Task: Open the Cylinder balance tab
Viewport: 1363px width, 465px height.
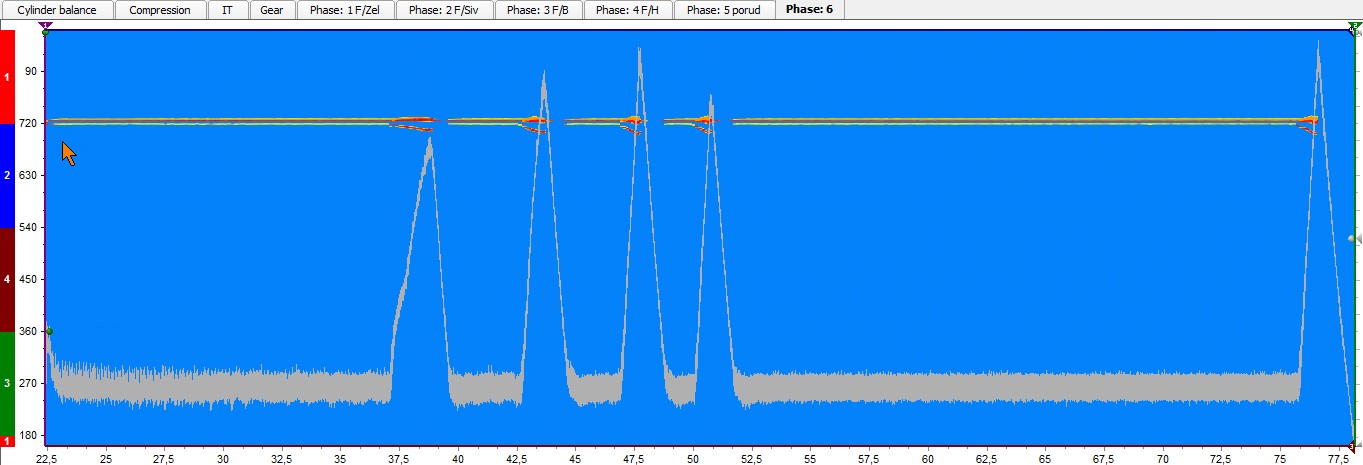Action: [x=57, y=10]
